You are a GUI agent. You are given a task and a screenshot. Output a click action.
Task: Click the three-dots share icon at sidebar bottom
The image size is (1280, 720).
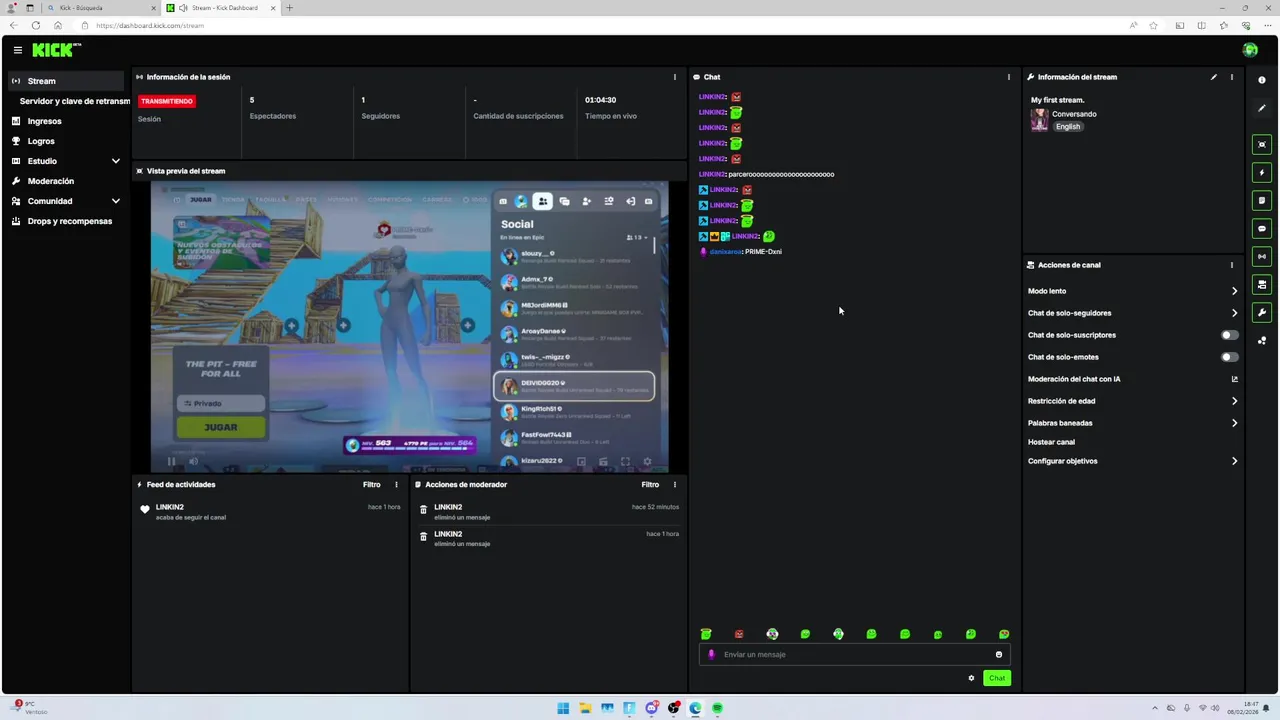coord(1262,341)
